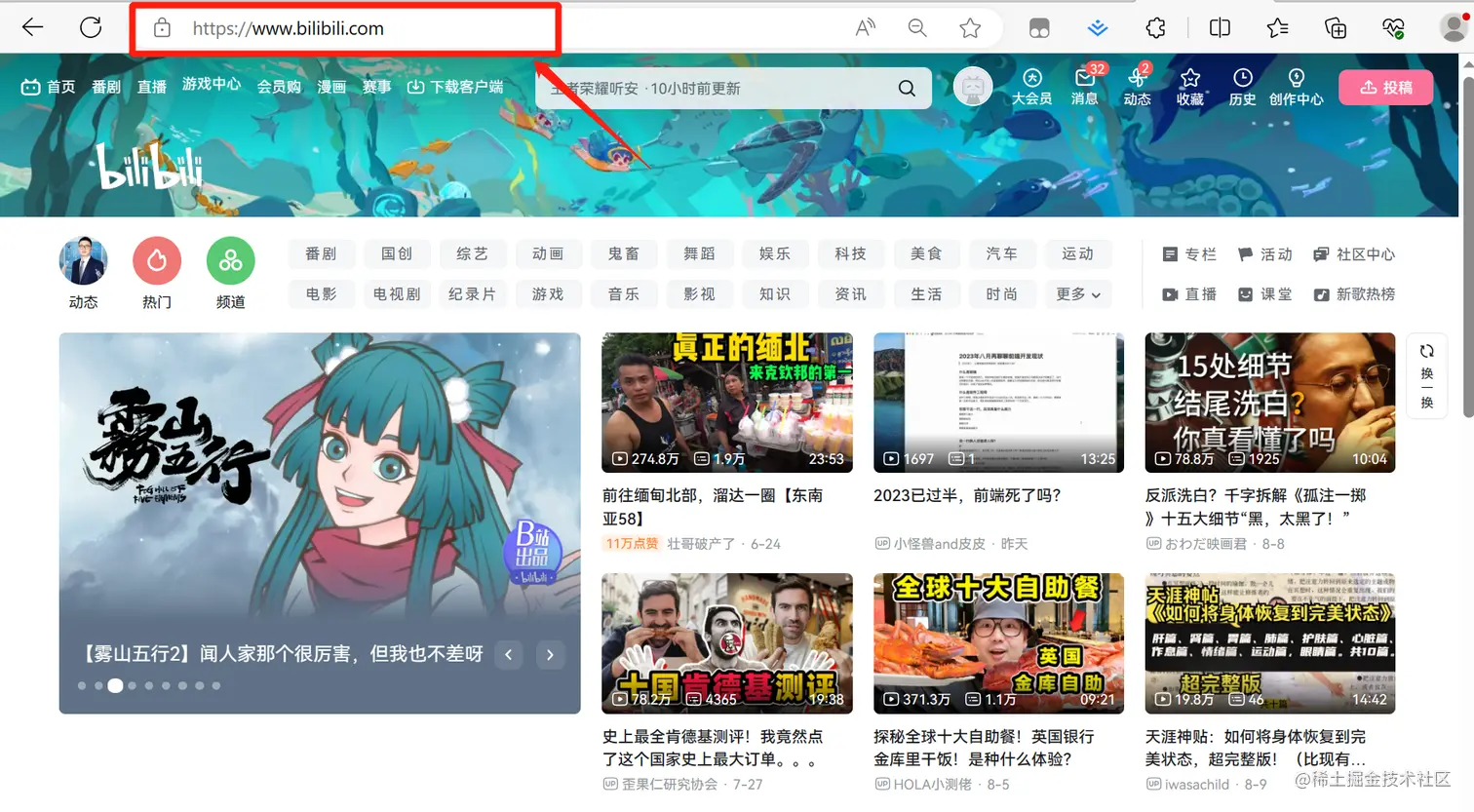Open the user avatar in bilibili header
Image resolution: width=1474 pixels, height=812 pixels.
(973, 87)
